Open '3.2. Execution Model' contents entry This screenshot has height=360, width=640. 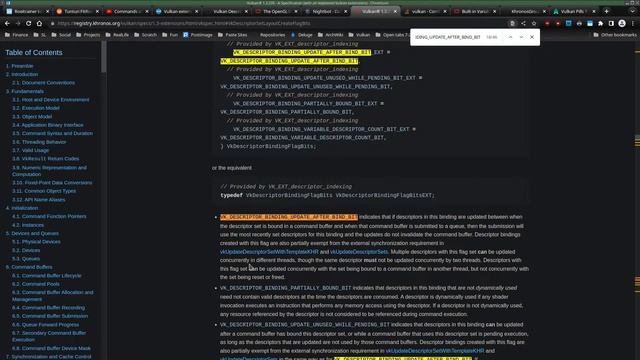(36, 108)
